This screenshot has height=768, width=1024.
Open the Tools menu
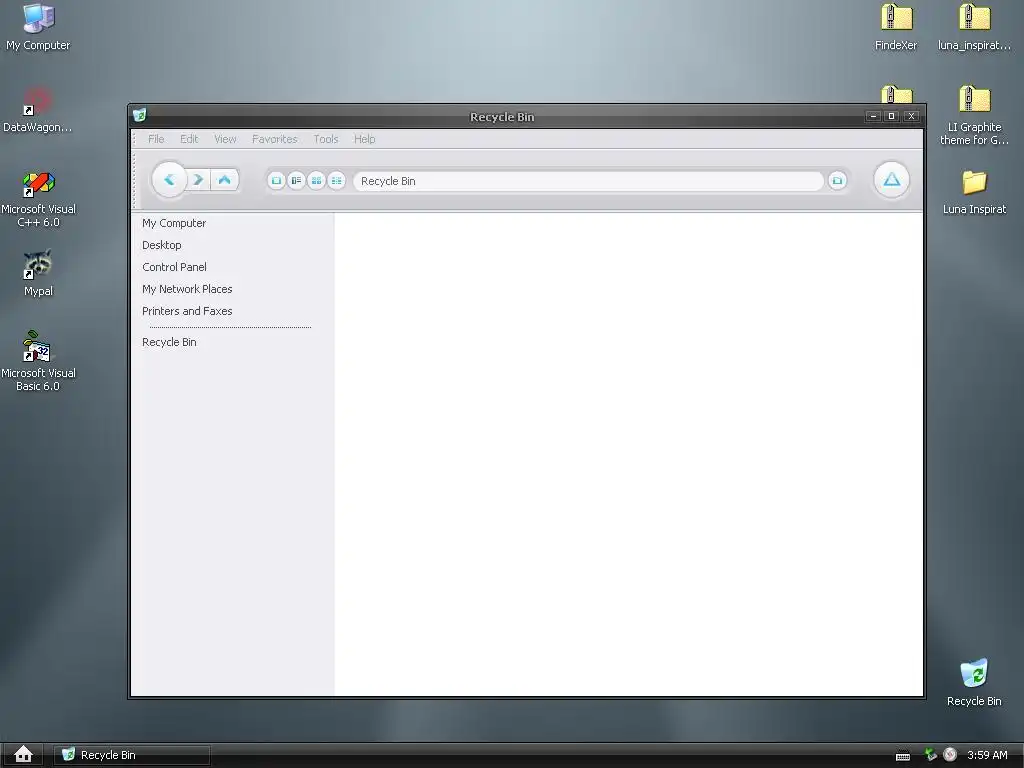[x=326, y=139]
